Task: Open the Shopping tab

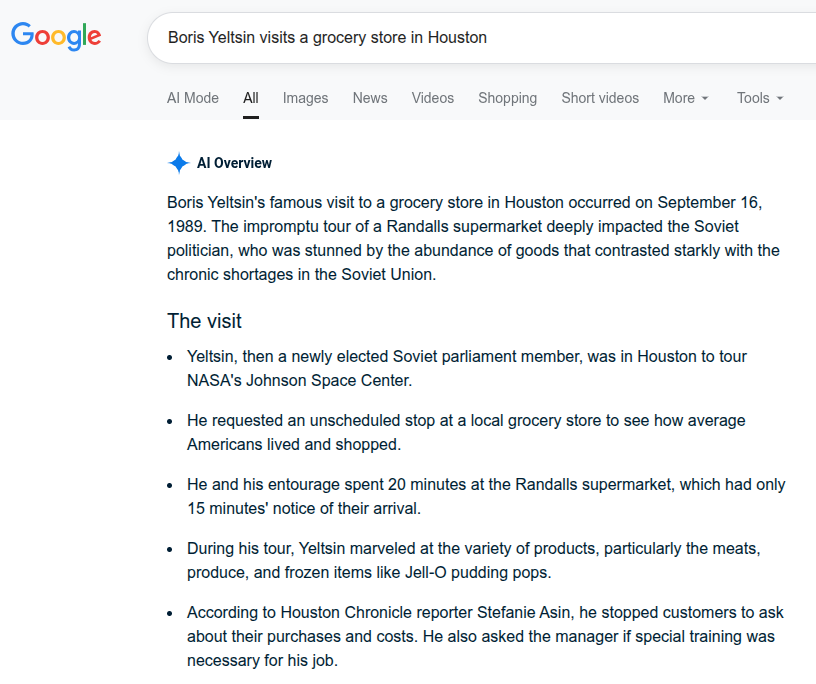Action: (507, 98)
